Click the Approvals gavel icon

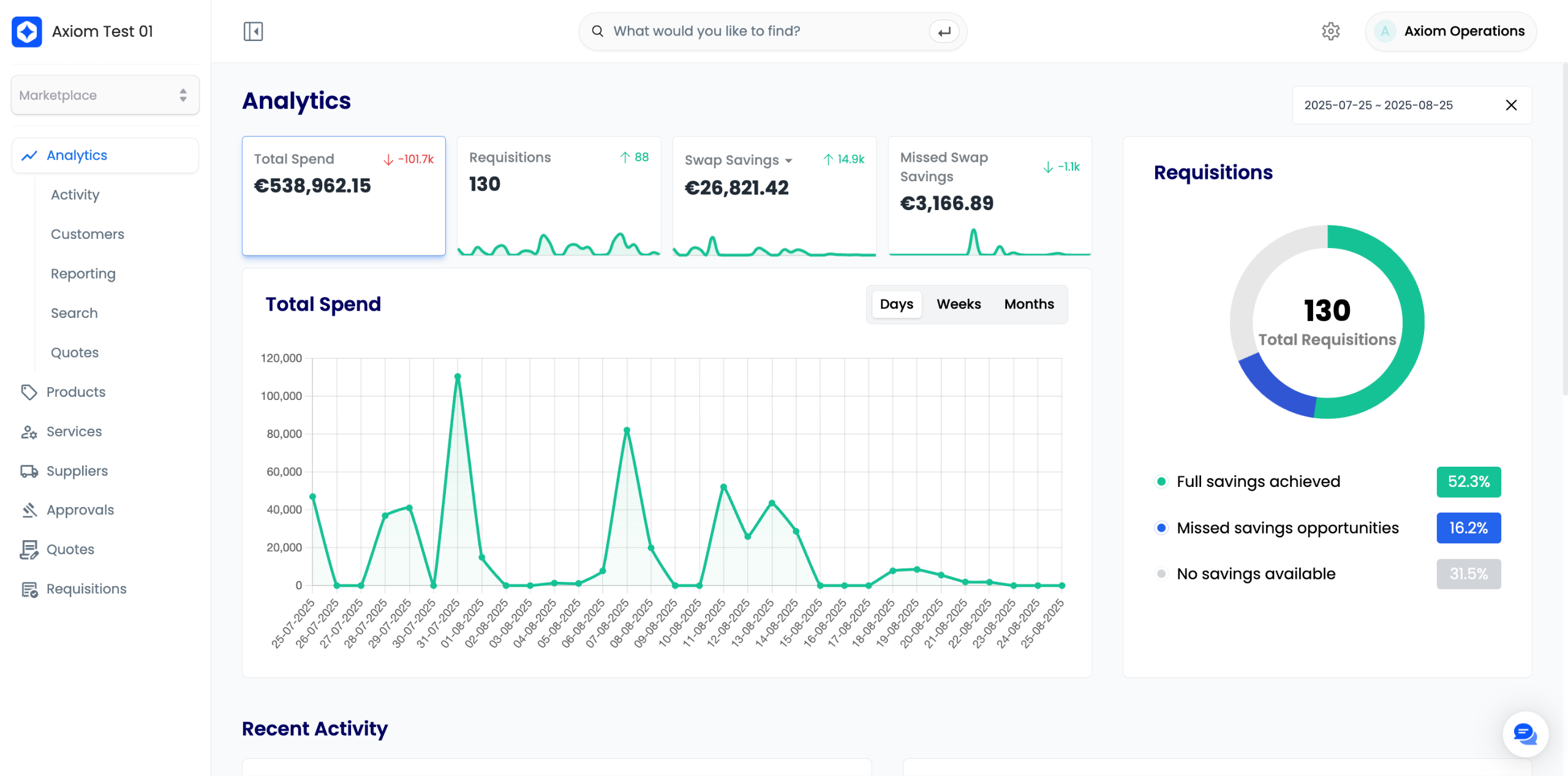pos(29,510)
